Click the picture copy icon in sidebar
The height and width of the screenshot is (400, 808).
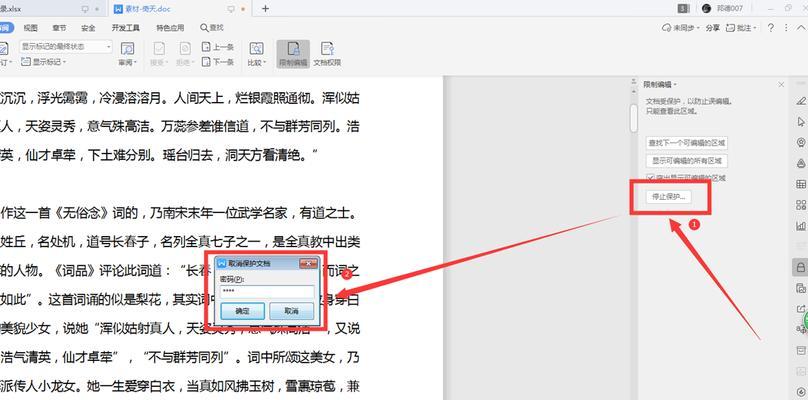coord(801,288)
